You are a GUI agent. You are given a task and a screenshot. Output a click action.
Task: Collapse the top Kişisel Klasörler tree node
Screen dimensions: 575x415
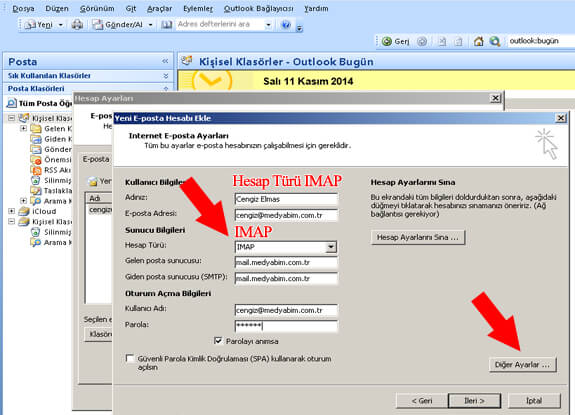point(12,118)
